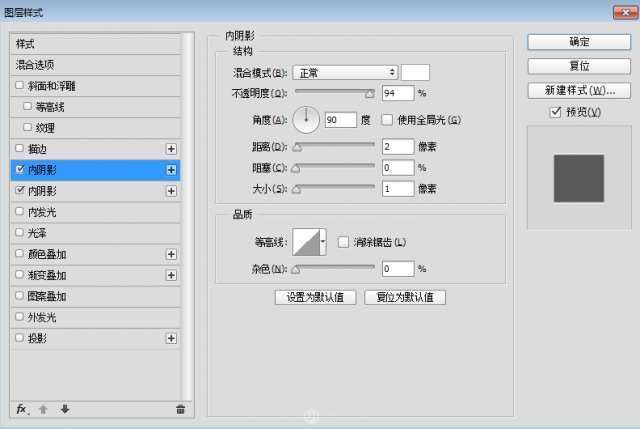Click the 等高线 contour thumbnail

point(306,242)
